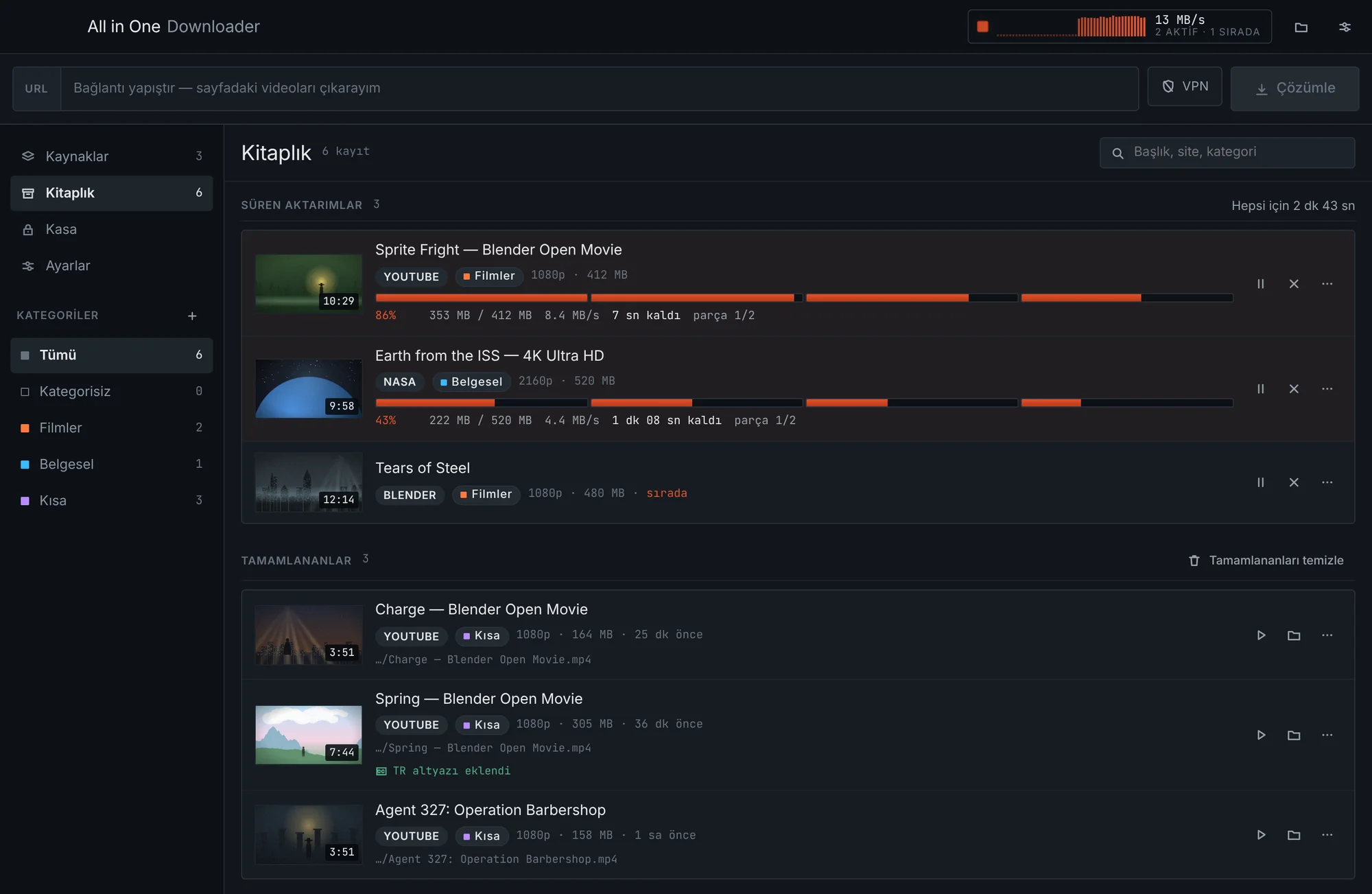Play Agent 327: Operation Barbershop

click(1260, 835)
